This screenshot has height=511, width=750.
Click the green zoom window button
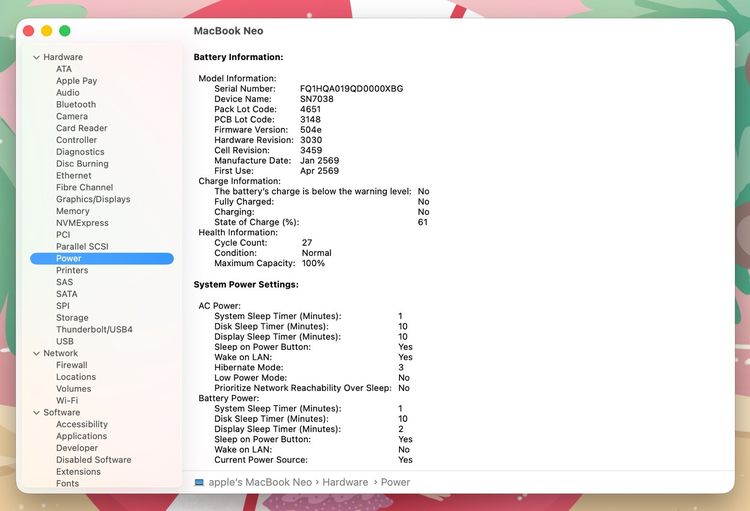[65, 31]
